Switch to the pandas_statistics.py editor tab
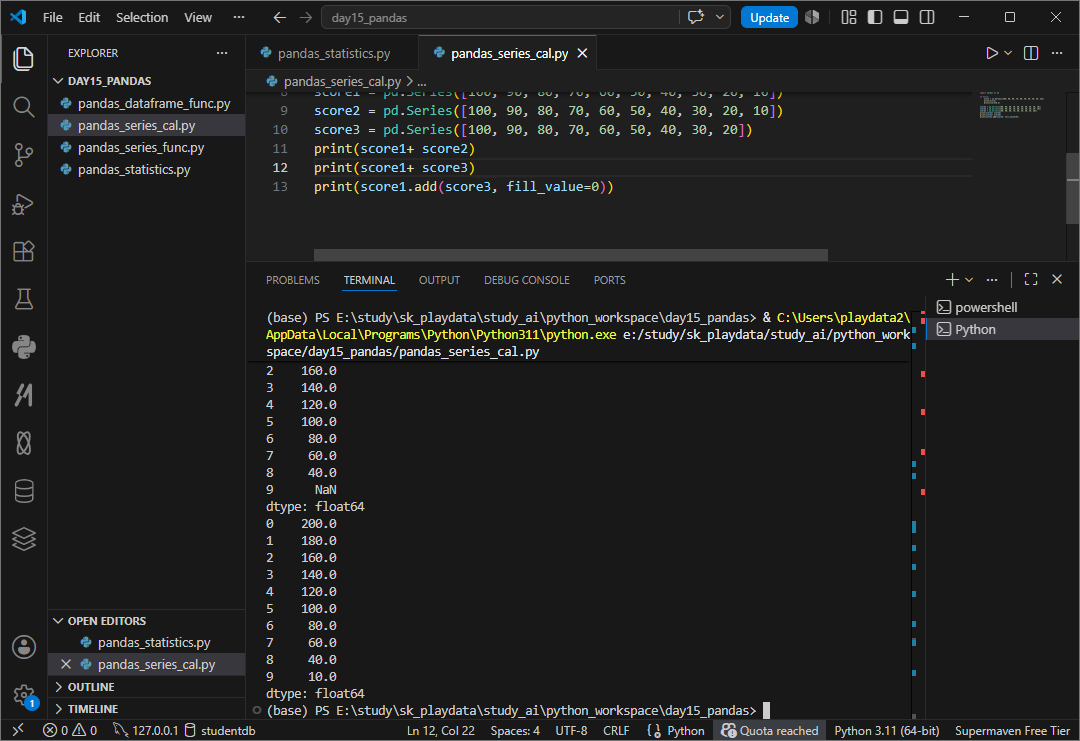Image resolution: width=1080 pixels, height=741 pixels. [x=332, y=53]
